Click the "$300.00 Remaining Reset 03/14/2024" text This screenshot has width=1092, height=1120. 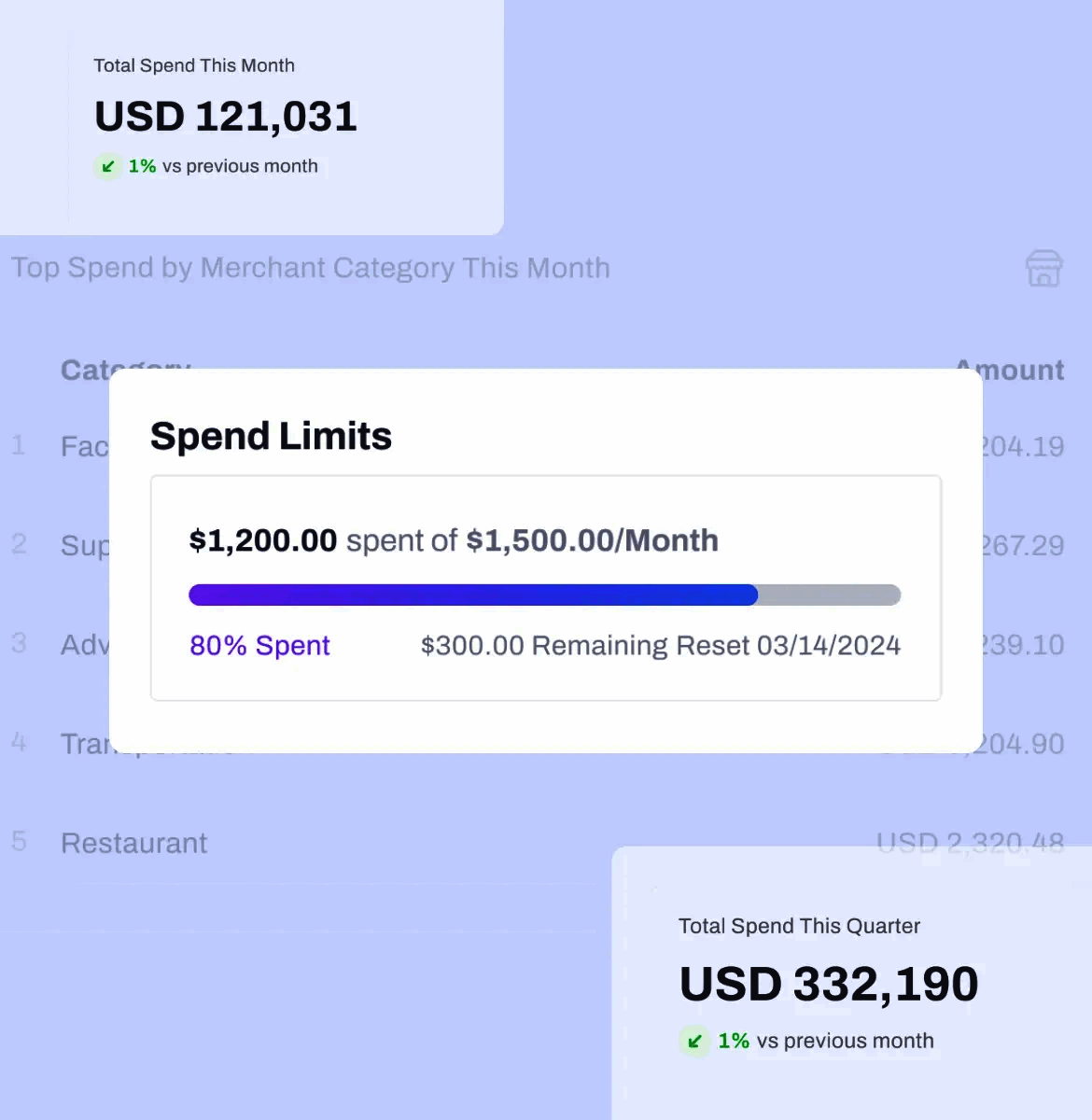click(x=660, y=646)
